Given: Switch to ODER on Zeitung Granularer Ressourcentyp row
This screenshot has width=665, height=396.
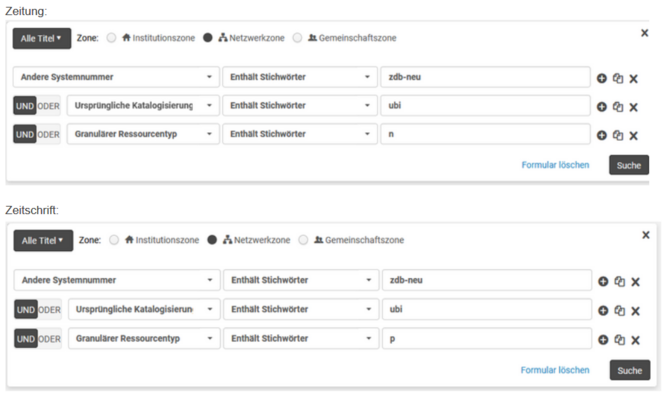Looking at the screenshot, I should [48, 134].
